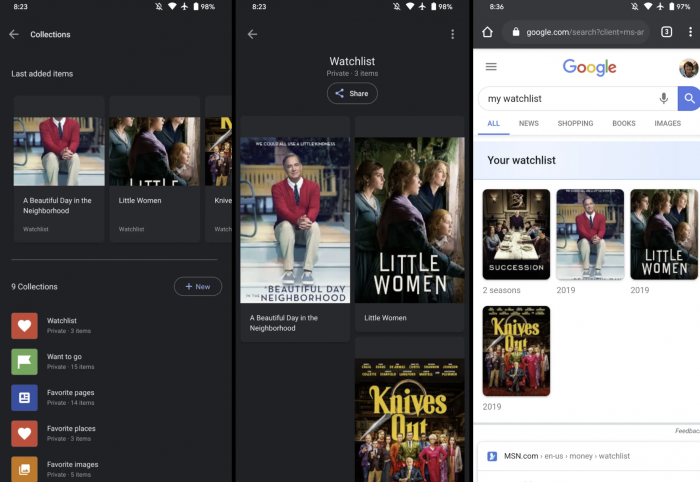The image size is (700, 482).
Task: Open the Favorite pages collection row
Action: point(116,398)
